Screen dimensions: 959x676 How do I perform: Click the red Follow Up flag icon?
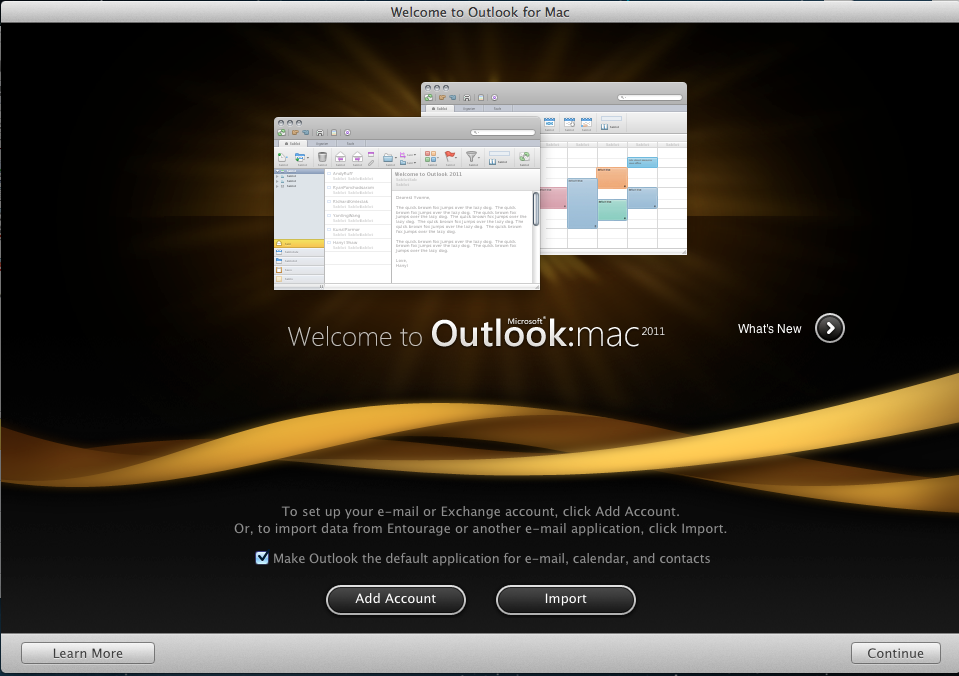click(x=451, y=157)
